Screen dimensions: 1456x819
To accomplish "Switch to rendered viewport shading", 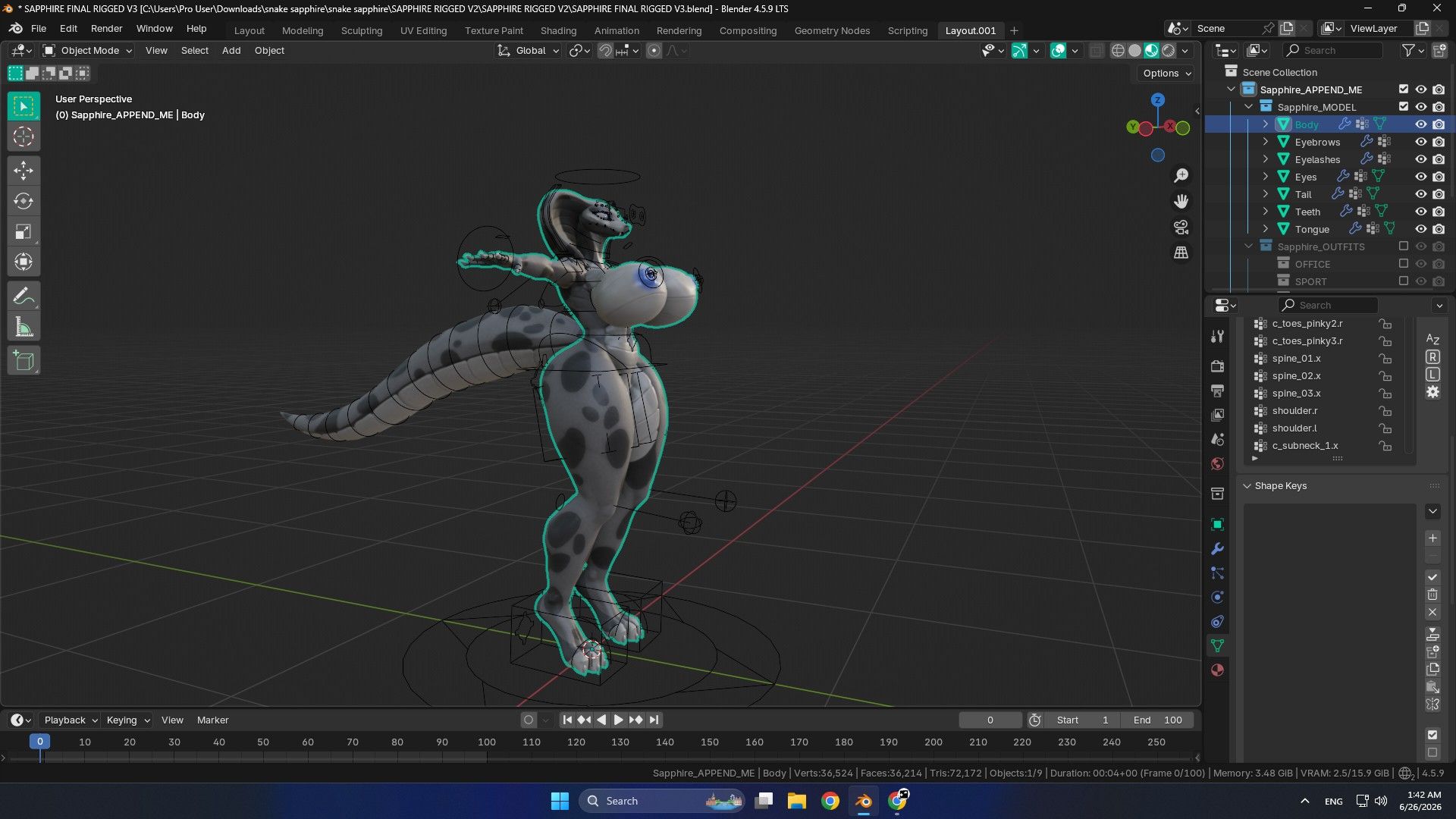I will (1169, 51).
